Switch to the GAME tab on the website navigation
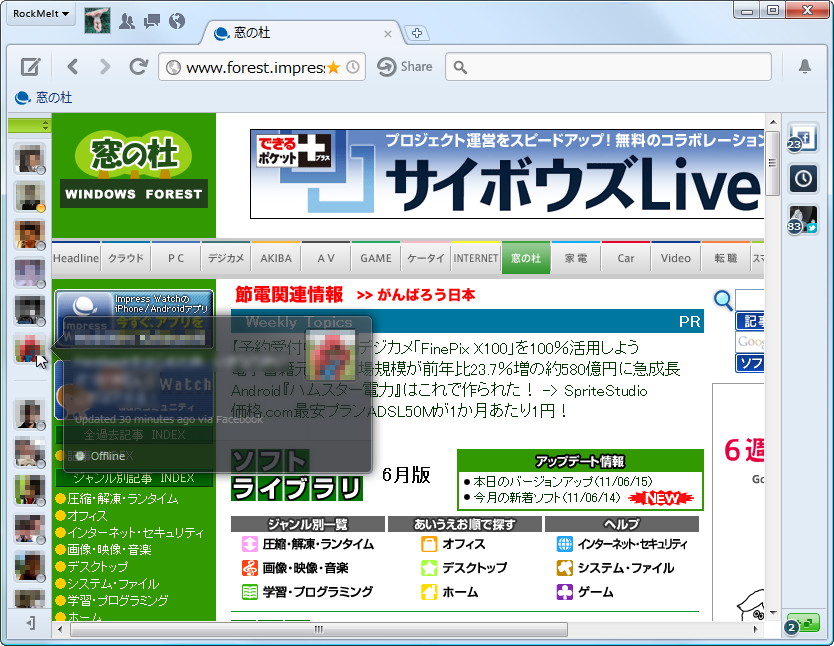This screenshot has width=834, height=646. 375,257
